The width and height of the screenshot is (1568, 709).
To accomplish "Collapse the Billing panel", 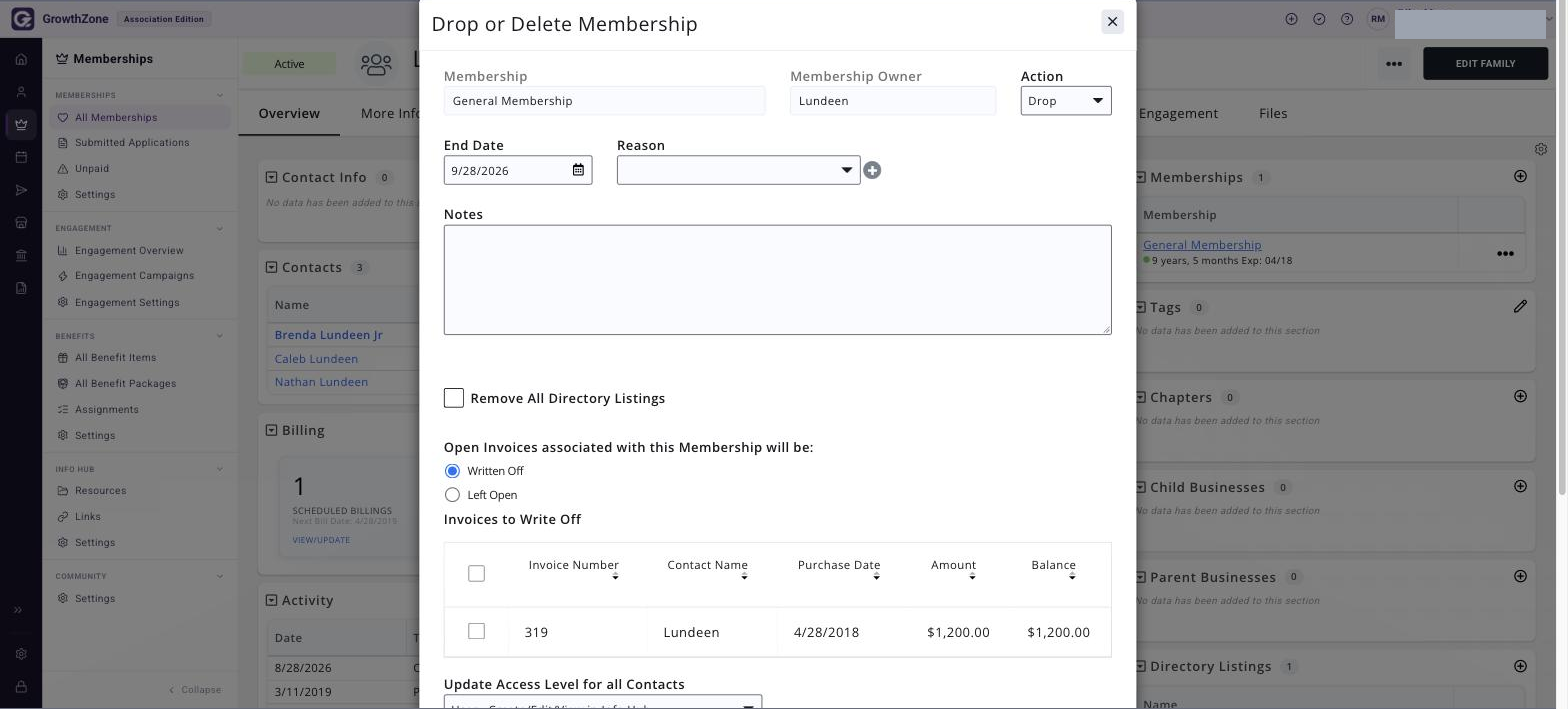I will pyautogui.click(x=271, y=430).
